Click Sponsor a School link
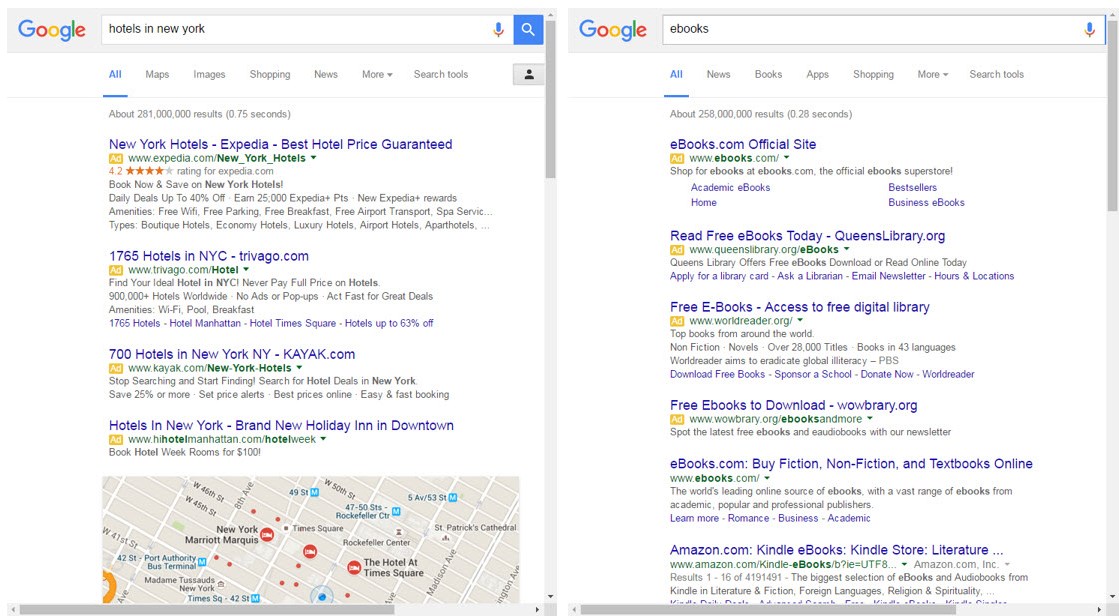 pos(813,374)
